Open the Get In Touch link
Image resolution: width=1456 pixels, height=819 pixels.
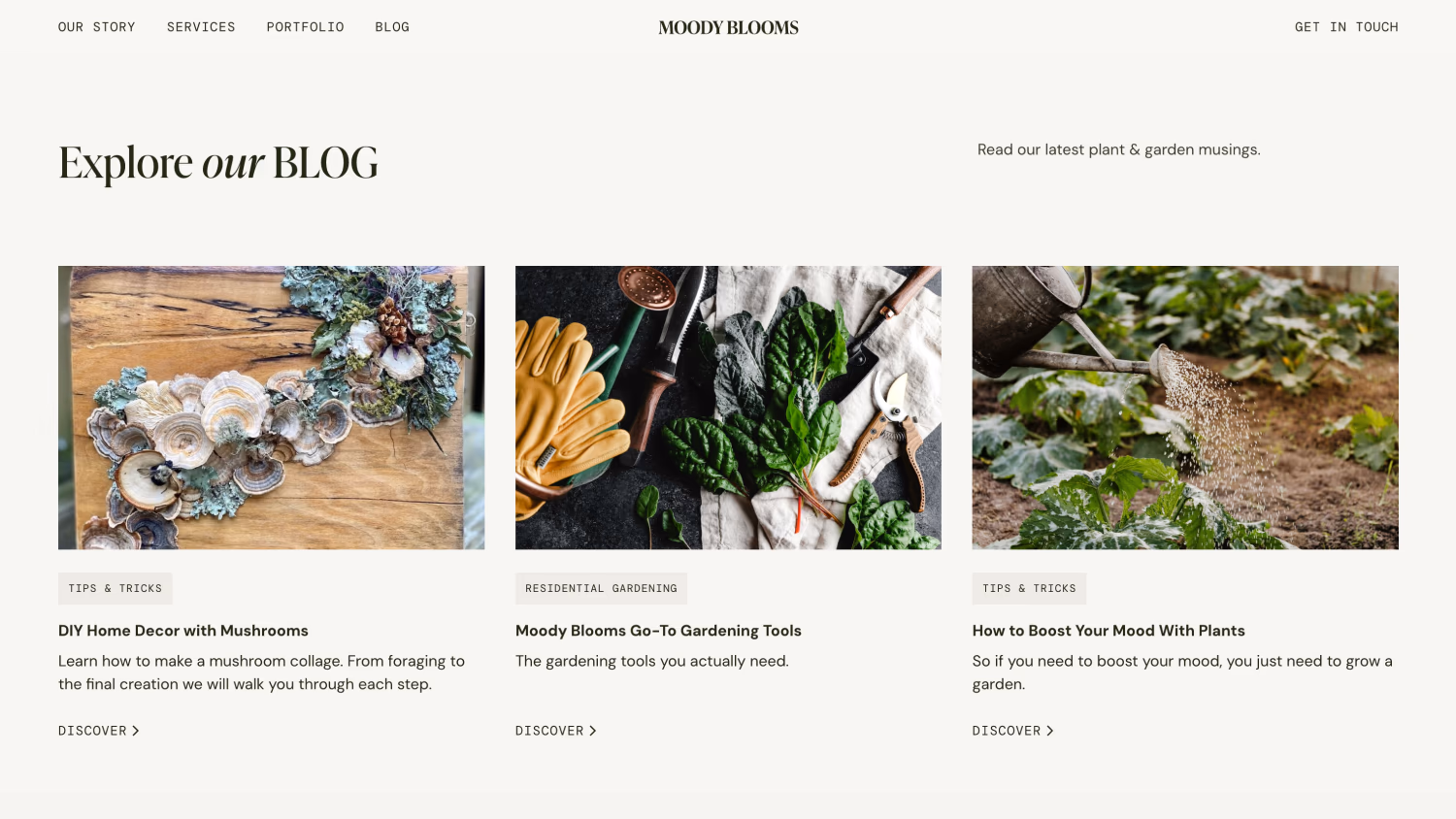[x=1346, y=27]
